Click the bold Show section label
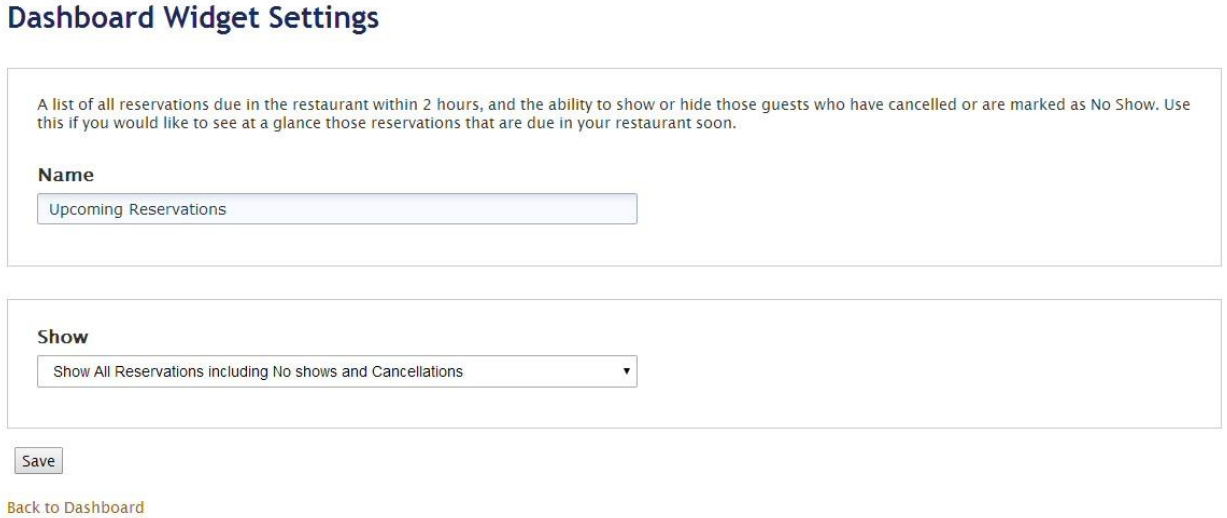This screenshot has height=518, width=1227. [x=63, y=337]
